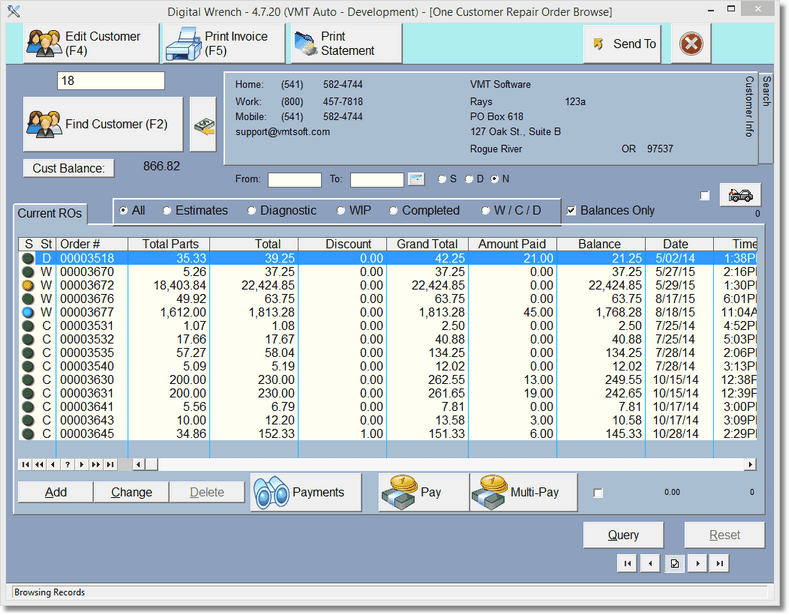The width and height of the screenshot is (789, 615).
Task: Select the Estimates radio button
Action: pos(167,211)
